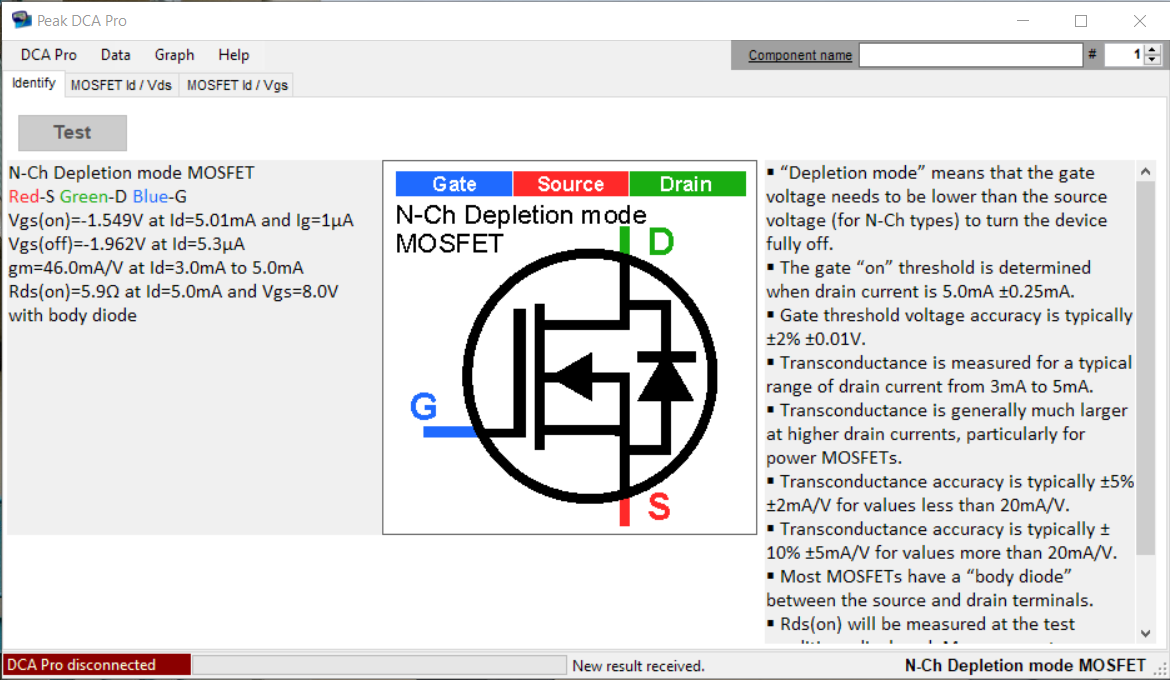
Task: Click status bar 'N-Ch Depletion mode MOSFET' text
Action: point(1025,665)
